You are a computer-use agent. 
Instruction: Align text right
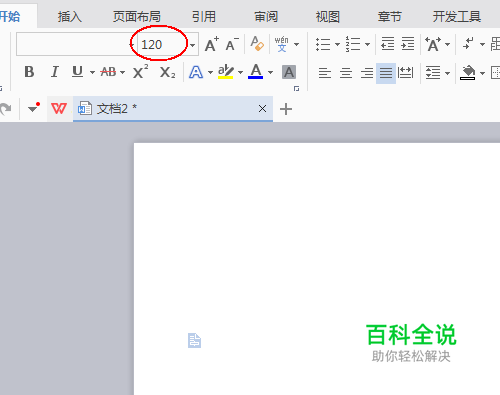click(367, 72)
